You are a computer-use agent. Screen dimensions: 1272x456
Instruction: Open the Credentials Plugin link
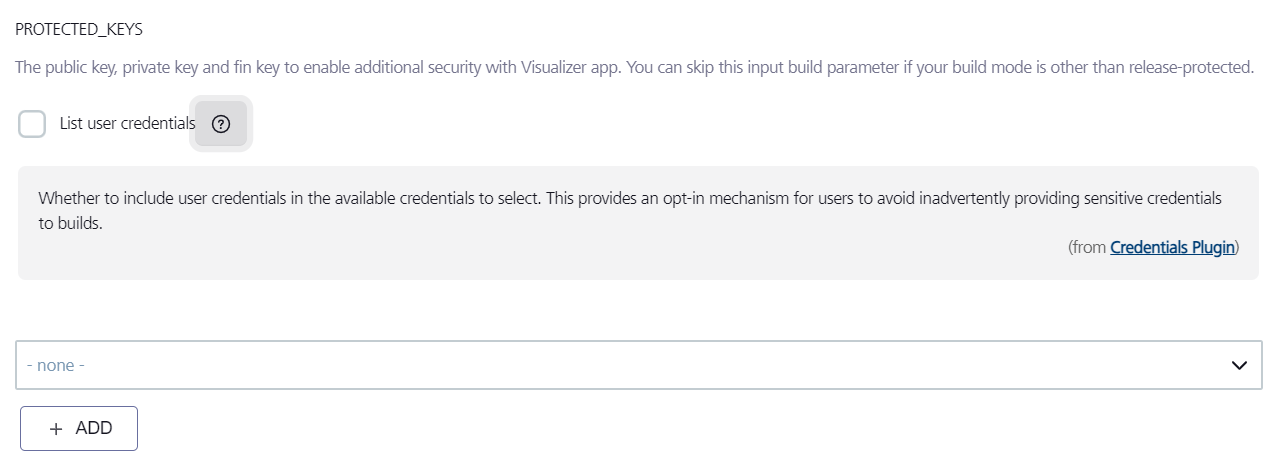(1172, 247)
